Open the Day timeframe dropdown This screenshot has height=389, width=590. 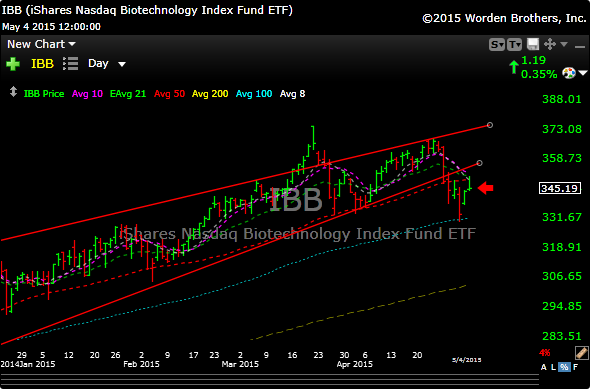tap(106, 64)
